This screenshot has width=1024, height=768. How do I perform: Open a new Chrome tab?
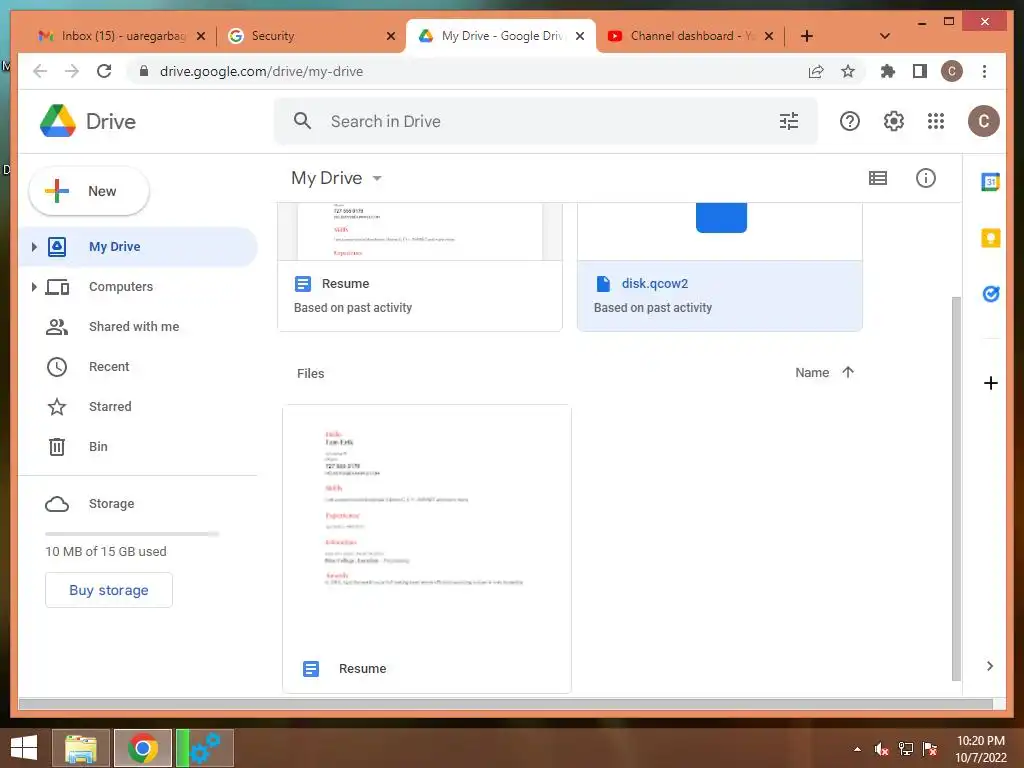[807, 36]
